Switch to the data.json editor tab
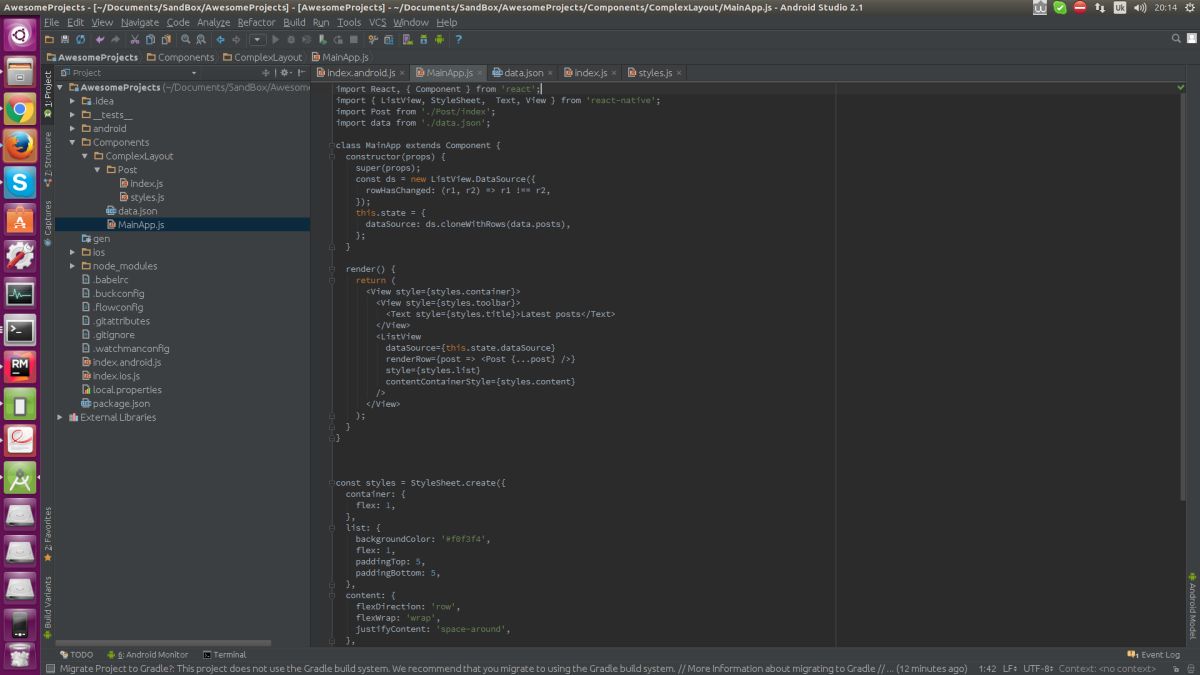1200x675 pixels. click(x=523, y=73)
